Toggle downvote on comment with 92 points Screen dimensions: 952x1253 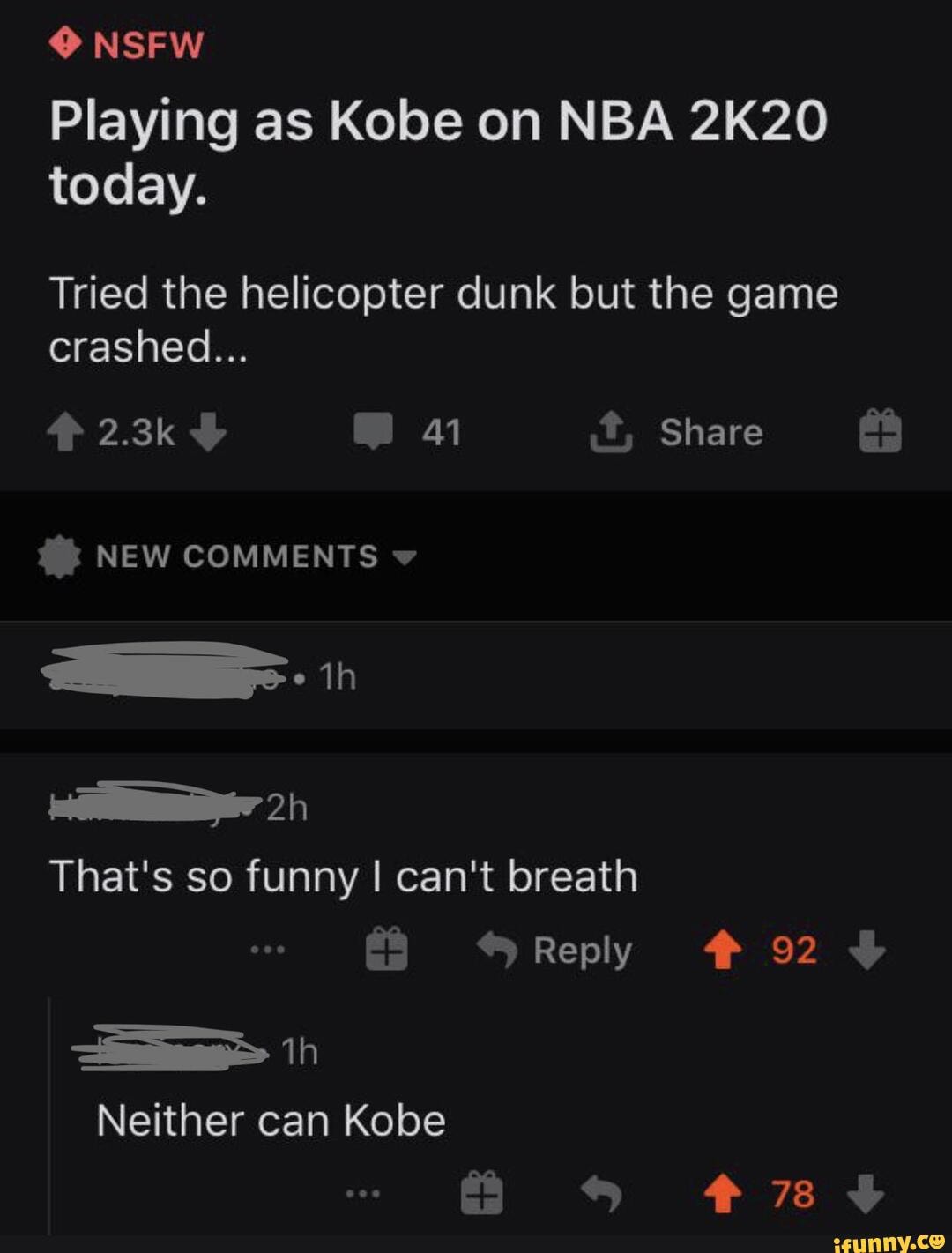point(866,951)
